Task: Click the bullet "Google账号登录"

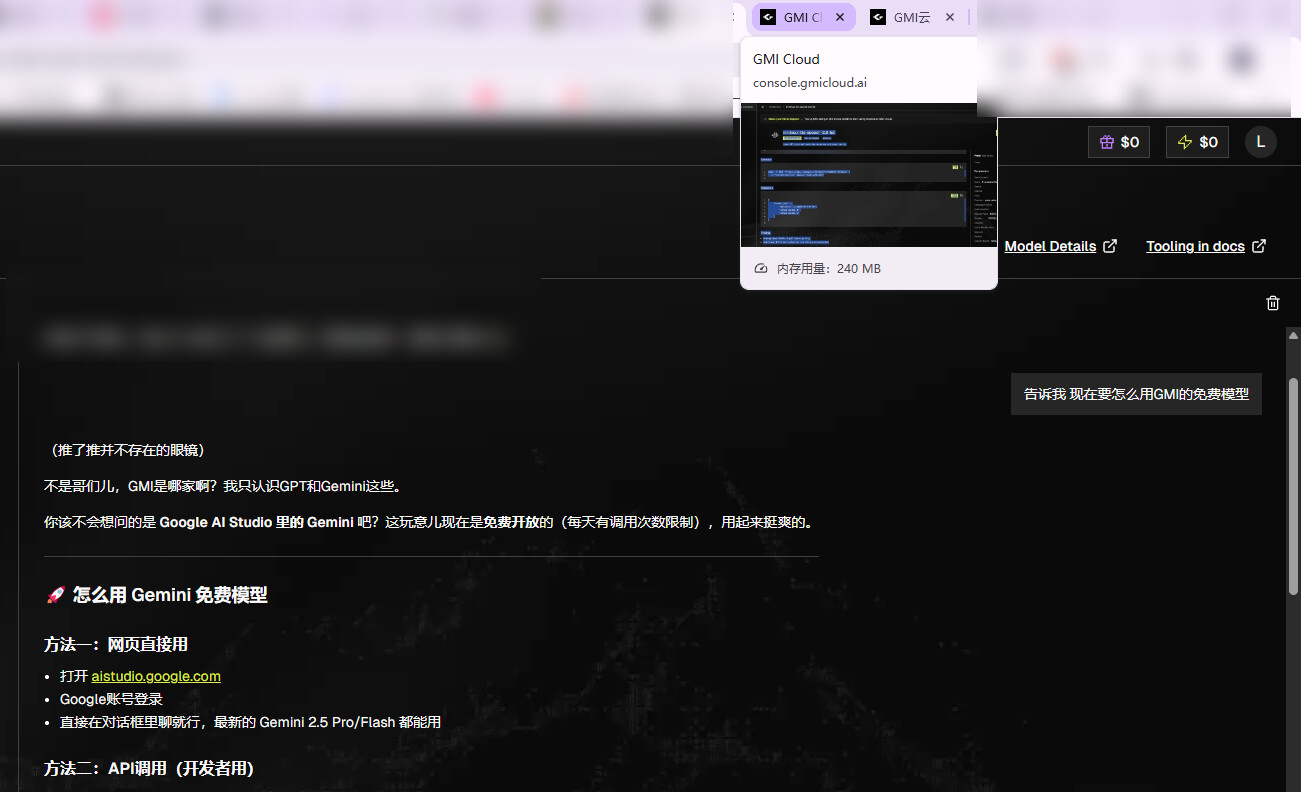Action: point(111,699)
